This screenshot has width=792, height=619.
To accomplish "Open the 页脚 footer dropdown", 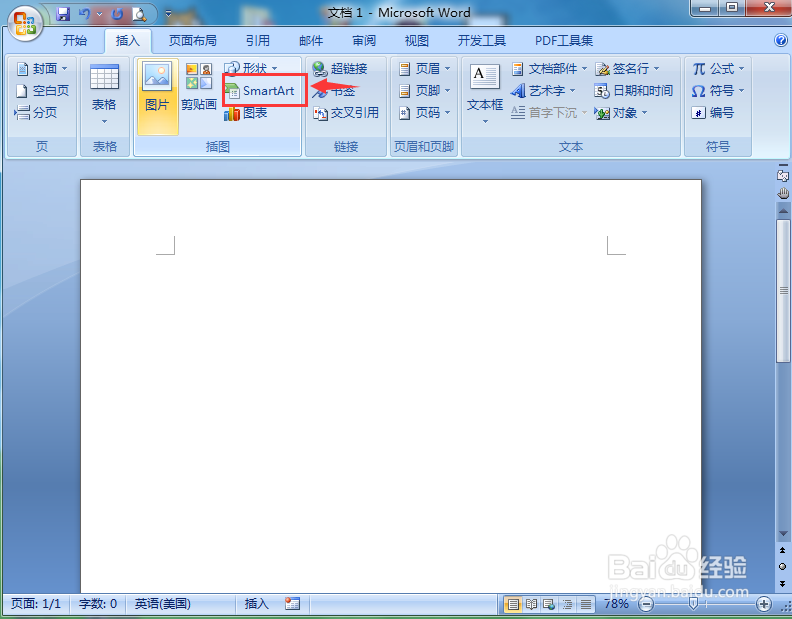I will [424, 90].
